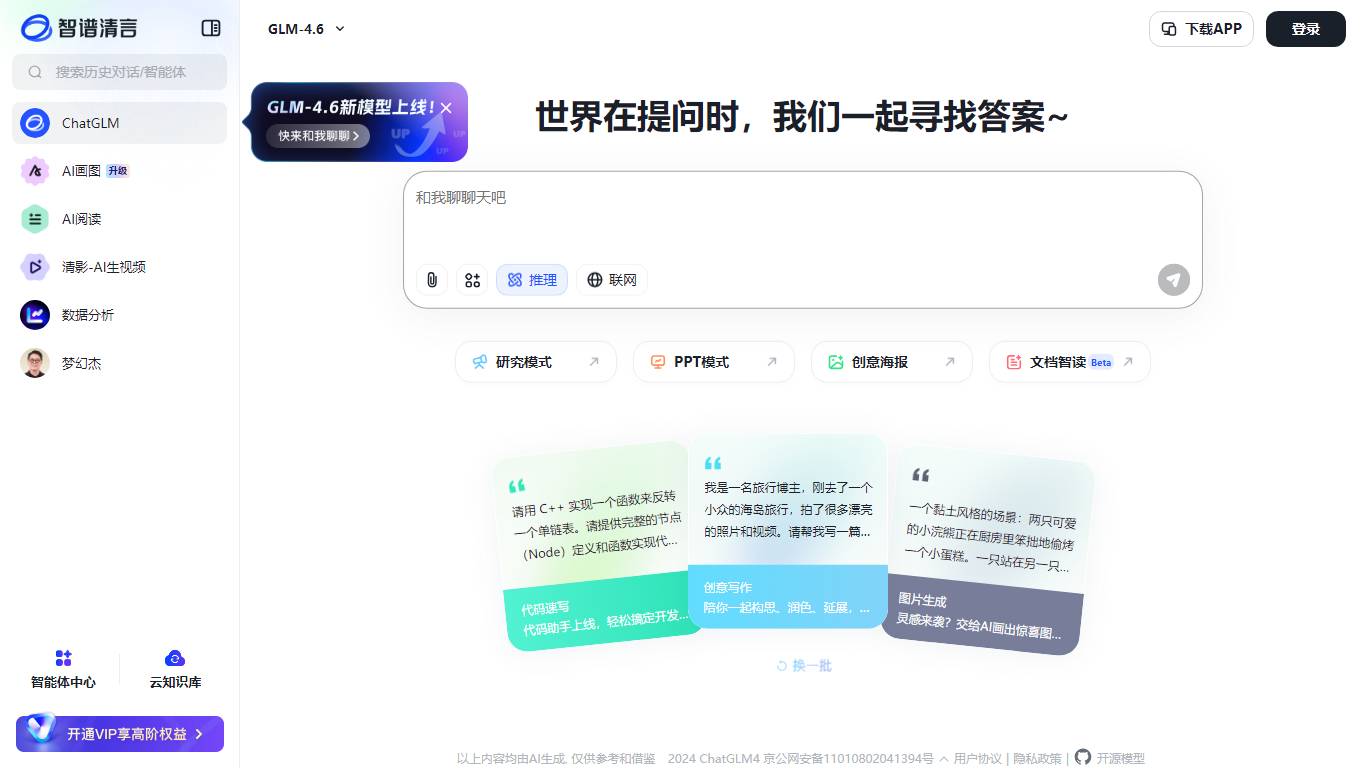
Task: Attach a file using the paperclip icon
Action: point(432,280)
